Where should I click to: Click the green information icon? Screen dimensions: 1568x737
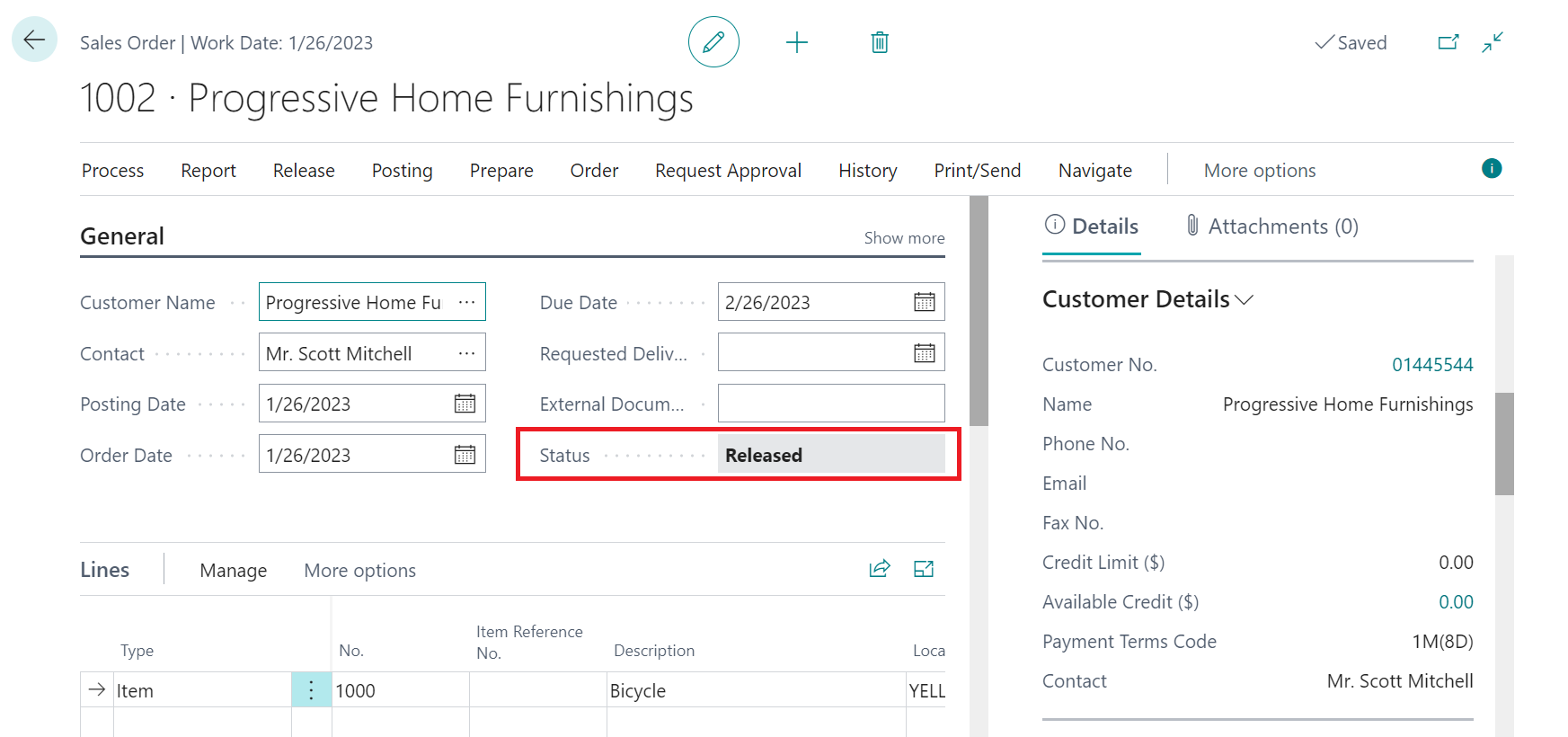click(1492, 168)
